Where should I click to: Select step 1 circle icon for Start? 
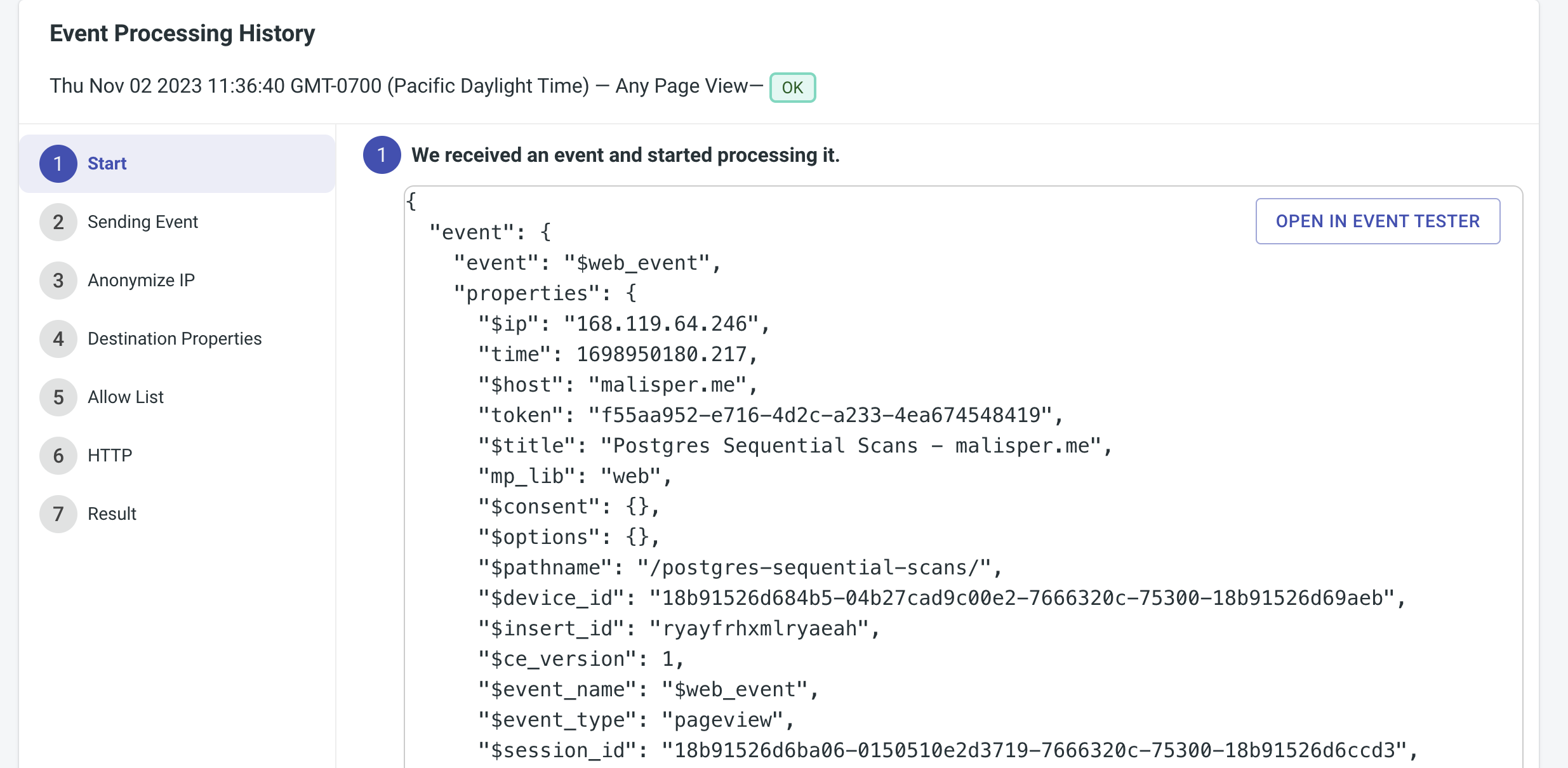pos(58,164)
